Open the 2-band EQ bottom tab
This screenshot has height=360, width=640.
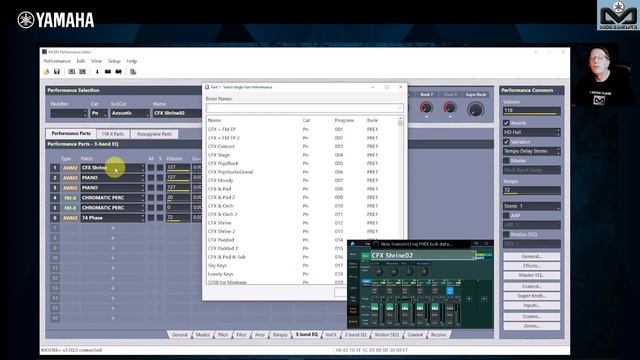click(x=356, y=335)
